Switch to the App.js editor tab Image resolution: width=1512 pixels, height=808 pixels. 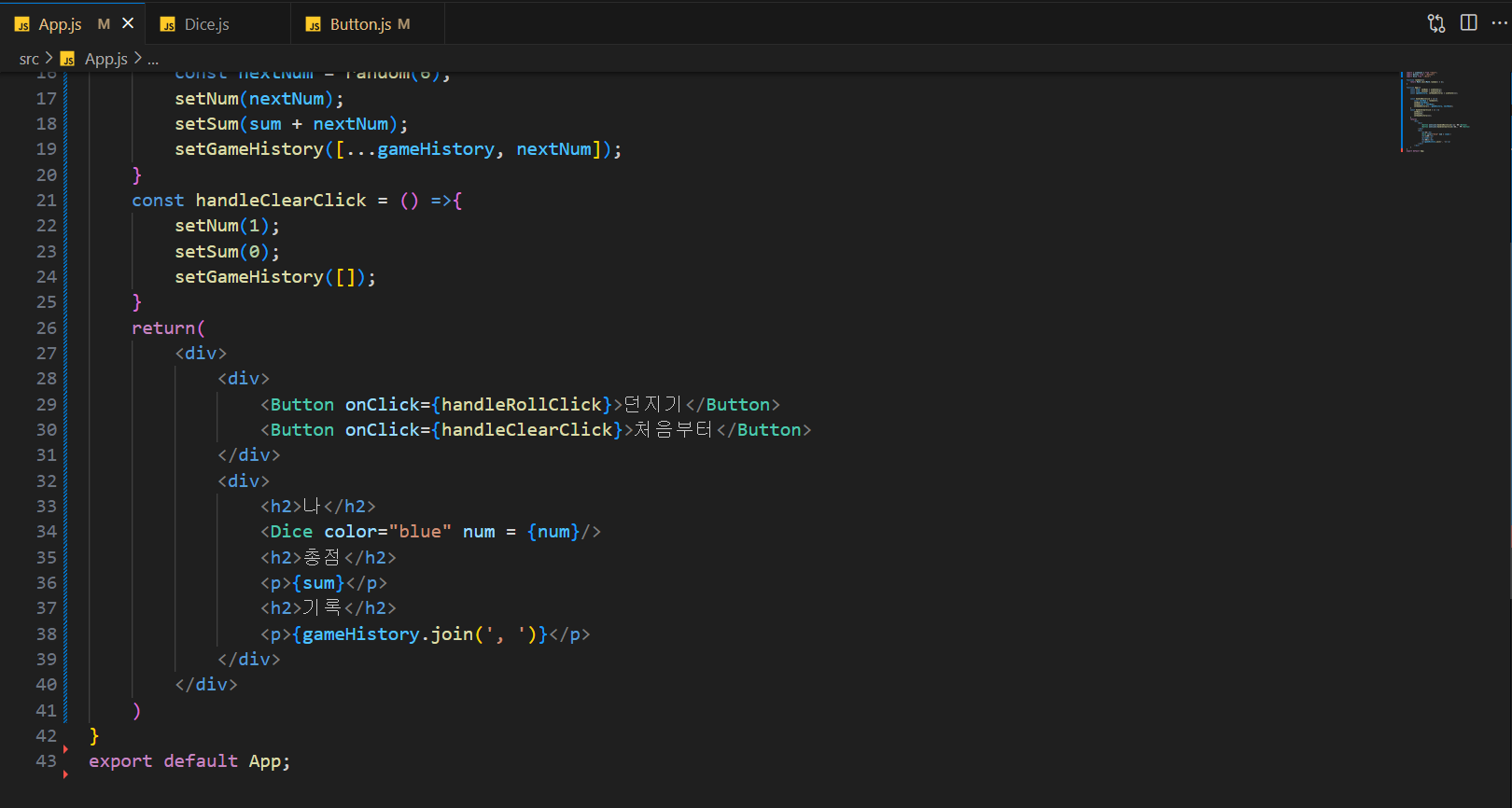(73, 23)
